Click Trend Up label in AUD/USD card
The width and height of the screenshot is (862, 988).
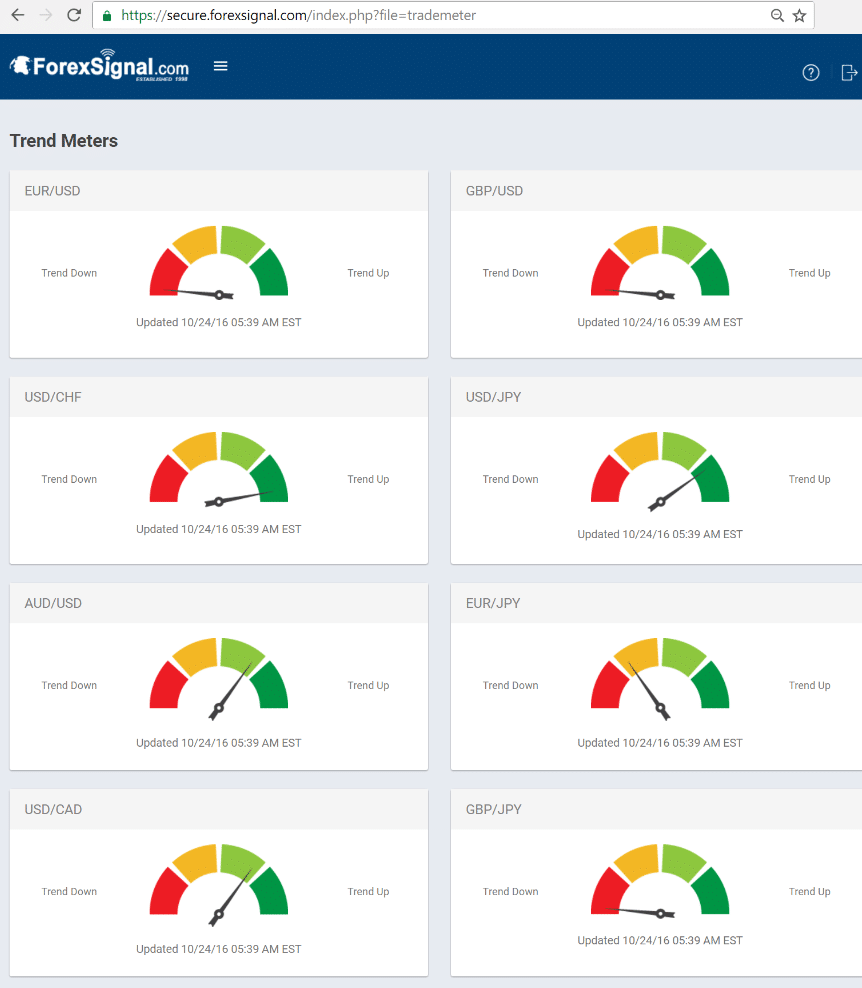tap(368, 685)
